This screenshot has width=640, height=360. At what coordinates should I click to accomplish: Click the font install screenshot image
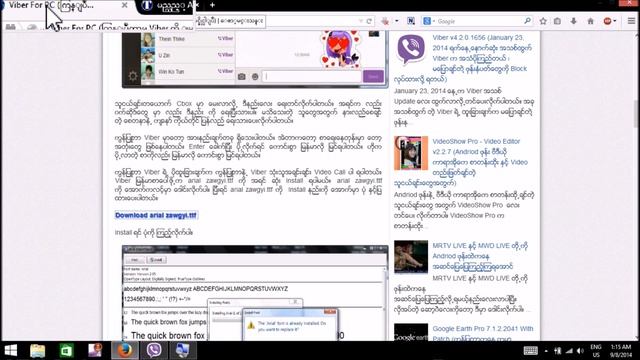pyautogui.click(x=255, y=293)
